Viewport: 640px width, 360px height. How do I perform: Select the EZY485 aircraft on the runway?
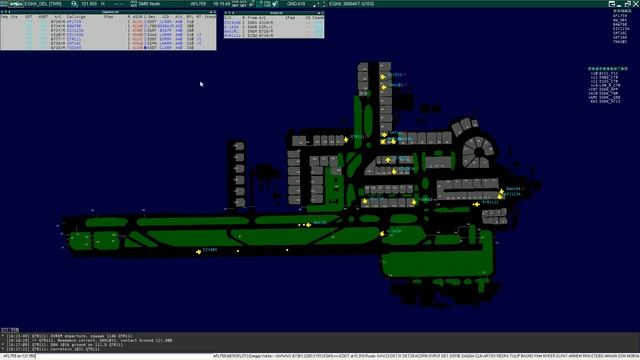[x=198, y=252]
